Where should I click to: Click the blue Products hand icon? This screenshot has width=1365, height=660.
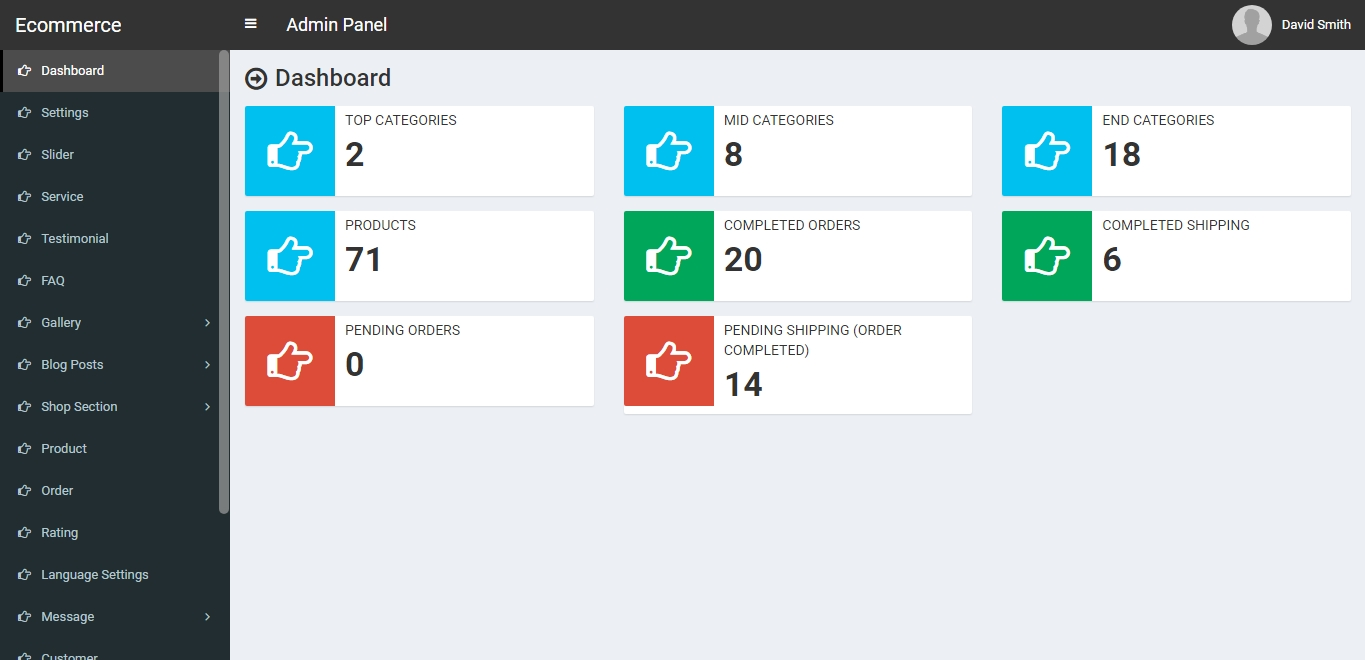(x=290, y=256)
